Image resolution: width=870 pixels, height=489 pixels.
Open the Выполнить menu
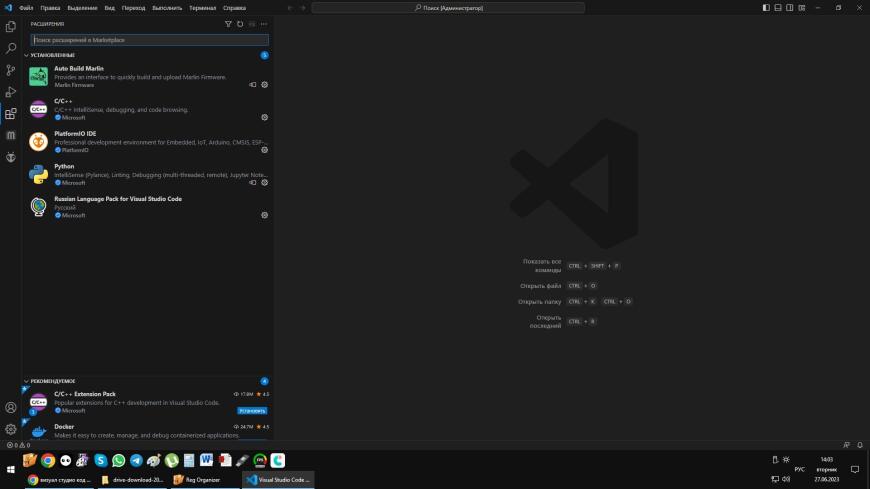pos(167,8)
